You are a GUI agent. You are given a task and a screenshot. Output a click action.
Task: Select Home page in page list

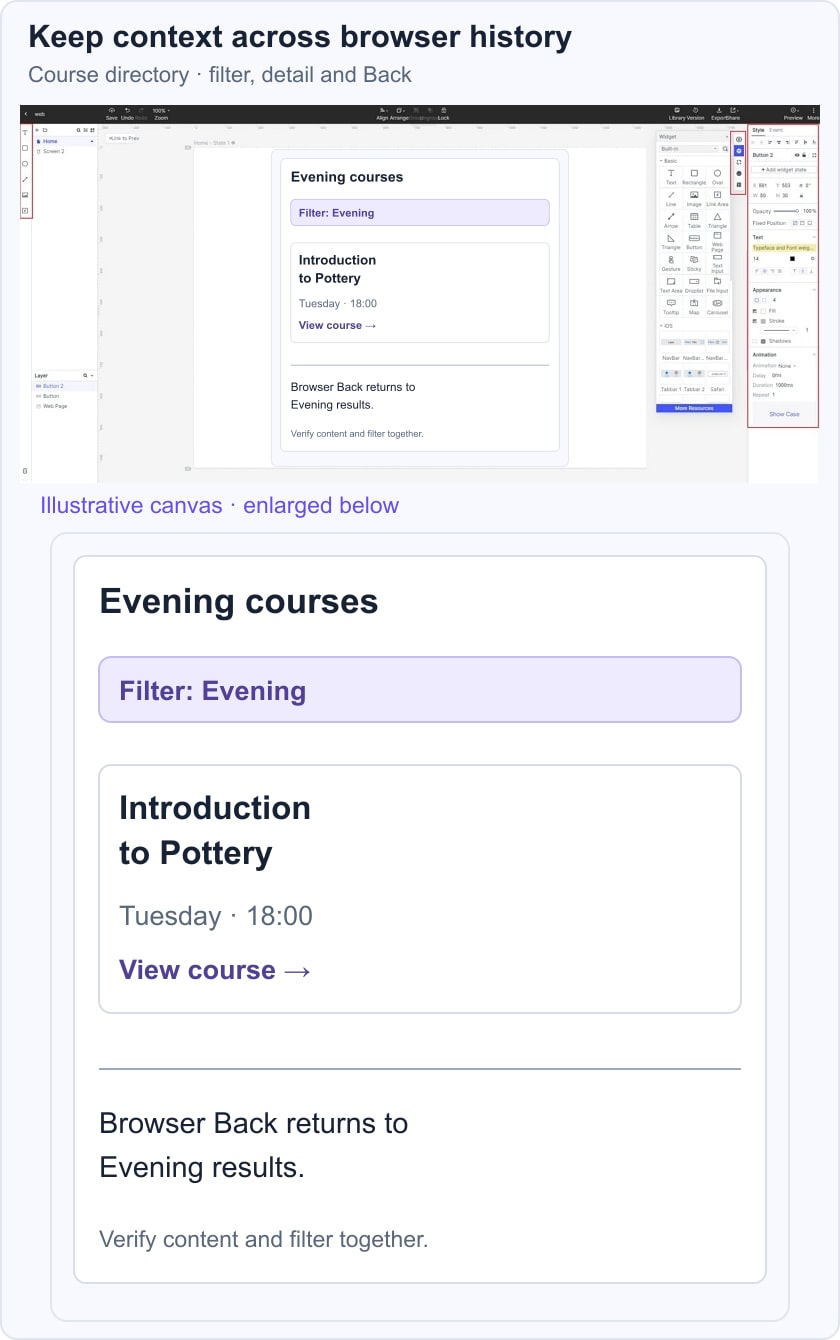coord(64,141)
